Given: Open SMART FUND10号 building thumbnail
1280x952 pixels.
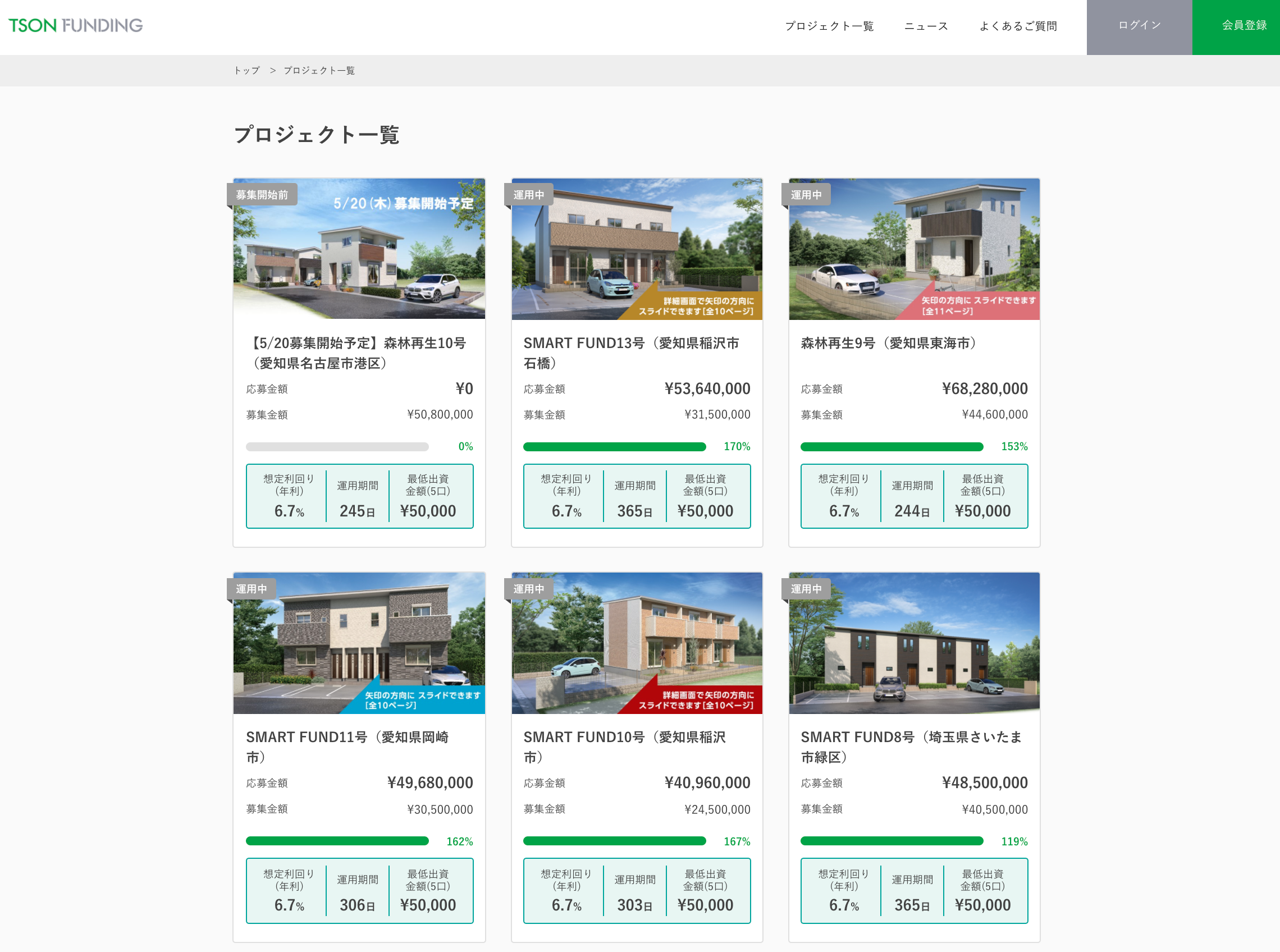Looking at the screenshot, I should coord(636,643).
